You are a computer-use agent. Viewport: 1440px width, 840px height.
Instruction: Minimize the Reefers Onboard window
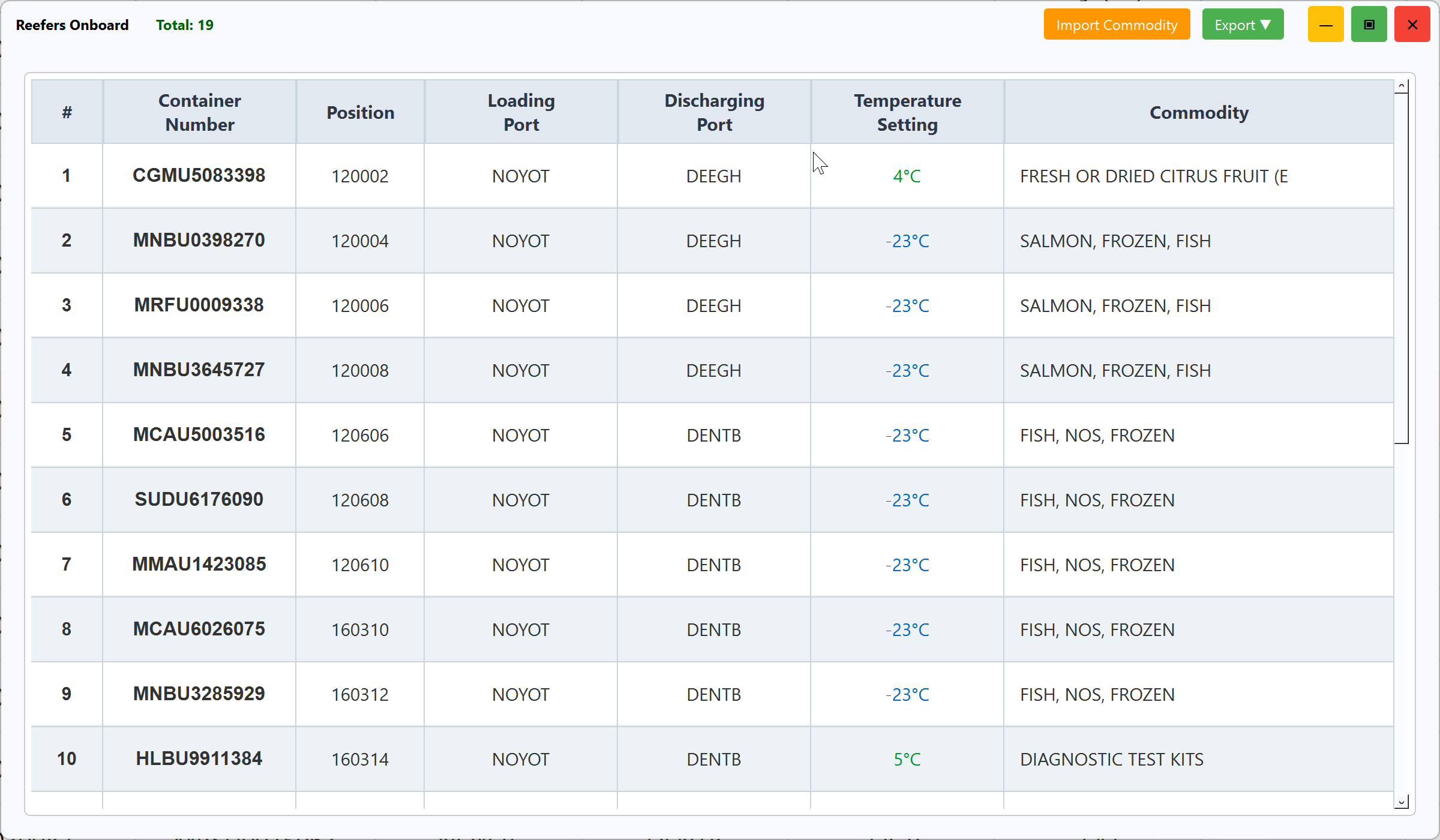tap(1326, 25)
